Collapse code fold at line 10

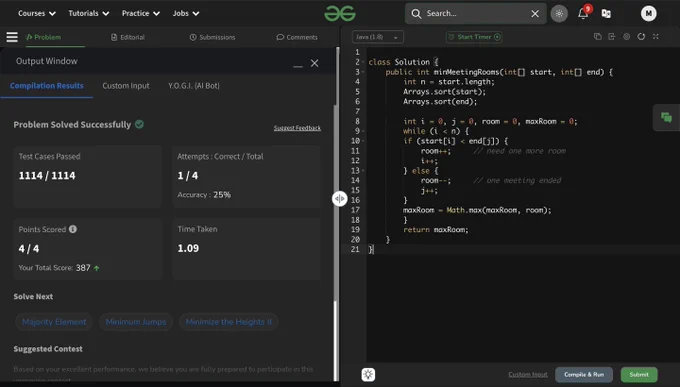pos(363,141)
